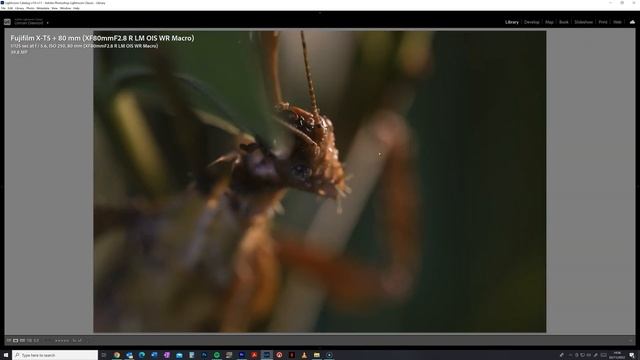Select Compare view icon in the toolbar
640x360 pixels.
coord(22,340)
